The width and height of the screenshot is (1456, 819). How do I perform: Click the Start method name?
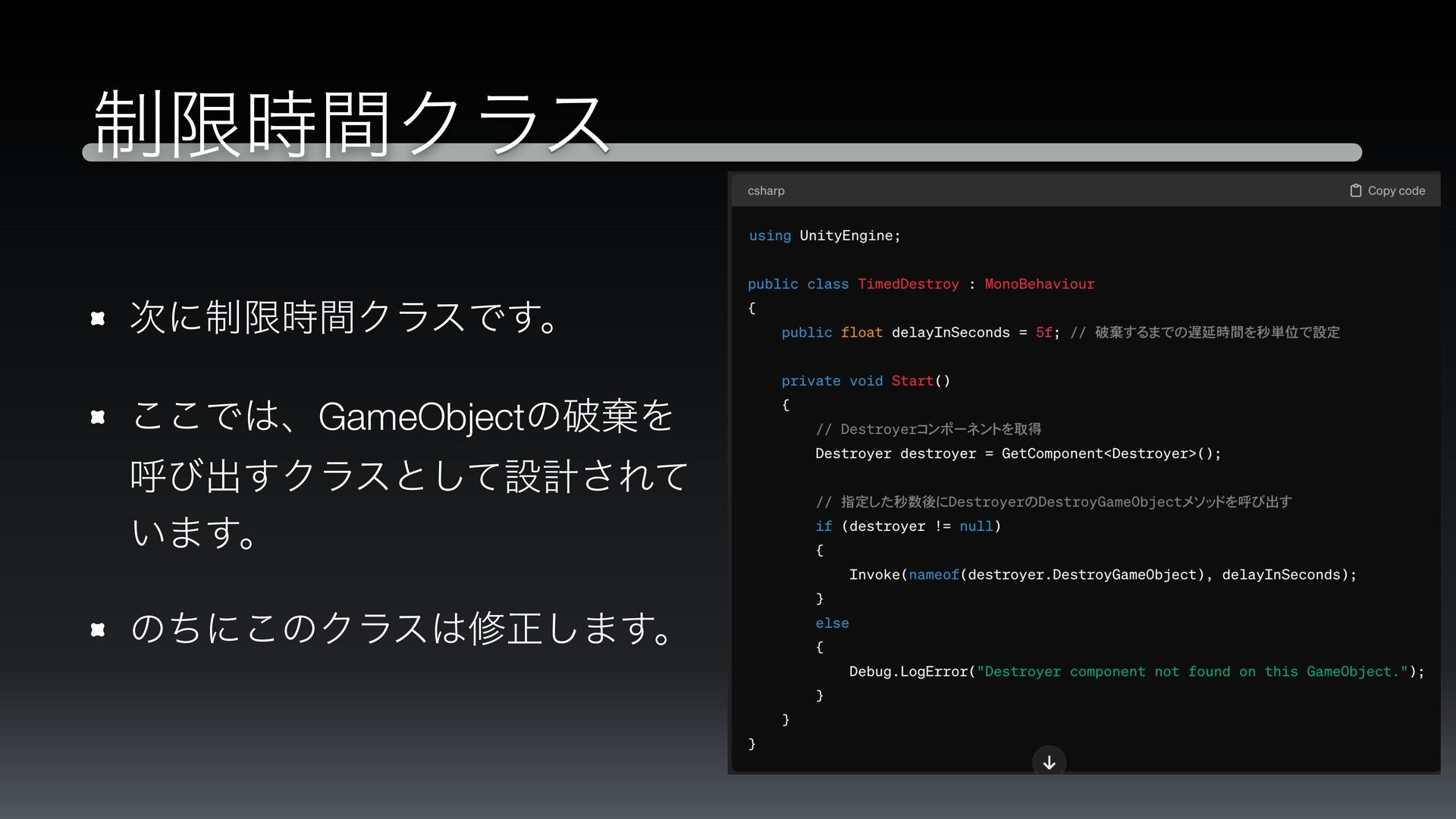point(912,381)
